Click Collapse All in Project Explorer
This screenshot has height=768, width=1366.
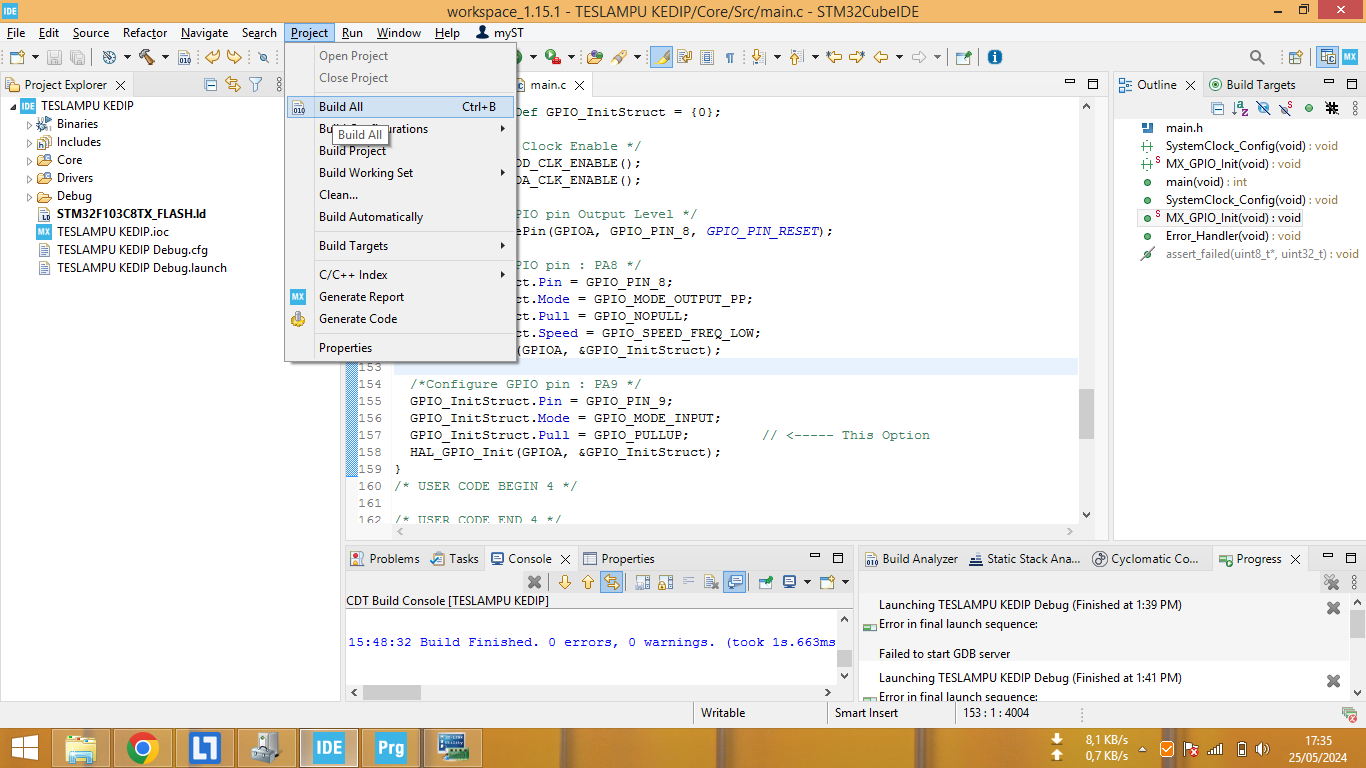point(210,85)
